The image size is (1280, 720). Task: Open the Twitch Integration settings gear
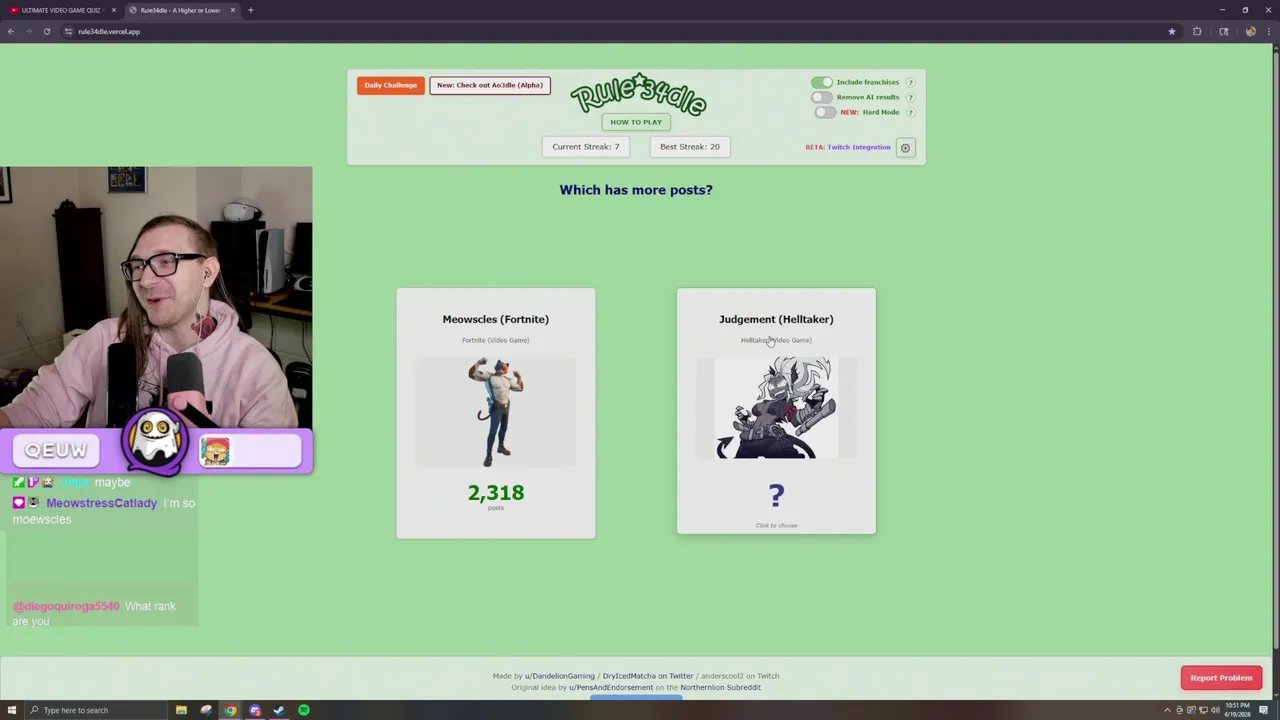(905, 148)
